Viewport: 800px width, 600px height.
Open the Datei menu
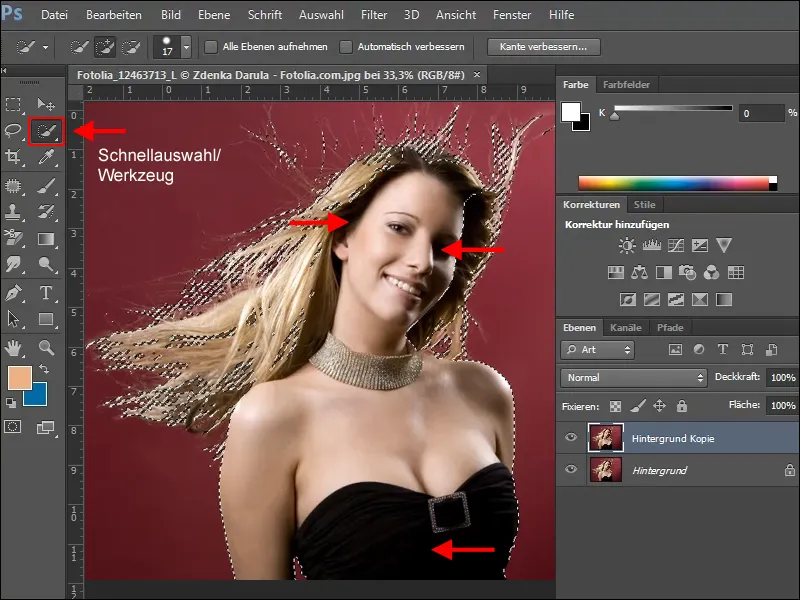[x=55, y=15]
